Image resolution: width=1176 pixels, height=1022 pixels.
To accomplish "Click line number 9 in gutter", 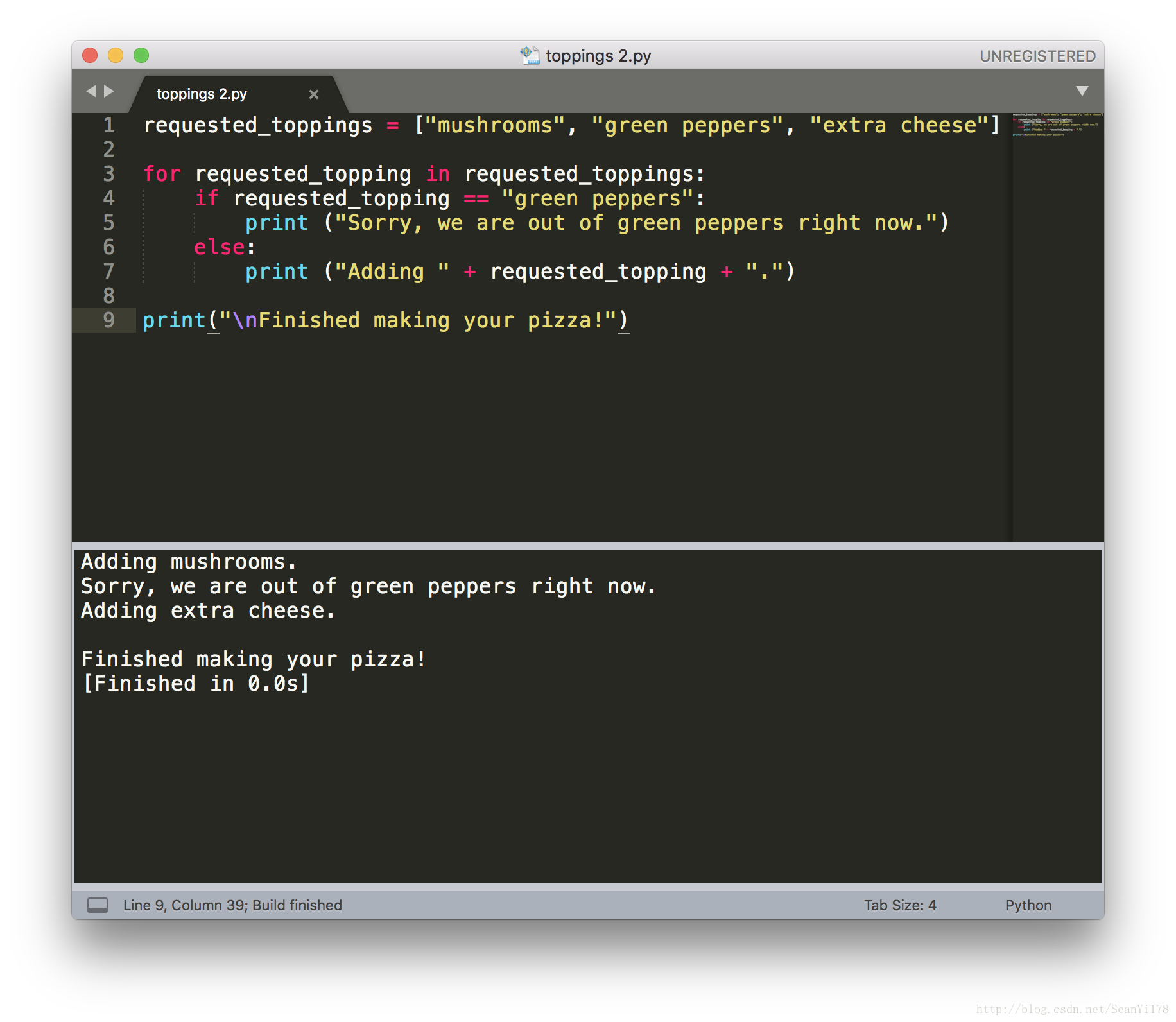I will (x=109, y=320).
